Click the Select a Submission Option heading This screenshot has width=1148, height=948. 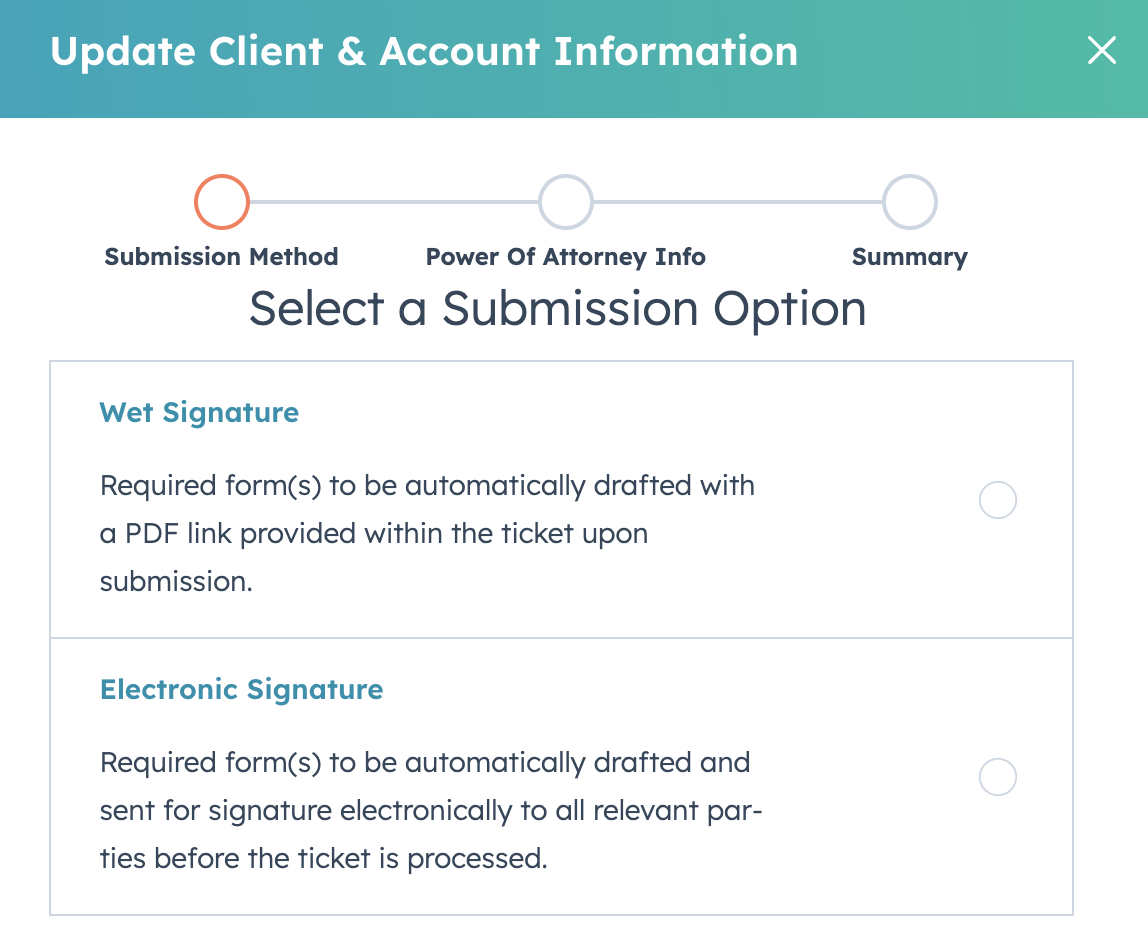click(557, 309)
